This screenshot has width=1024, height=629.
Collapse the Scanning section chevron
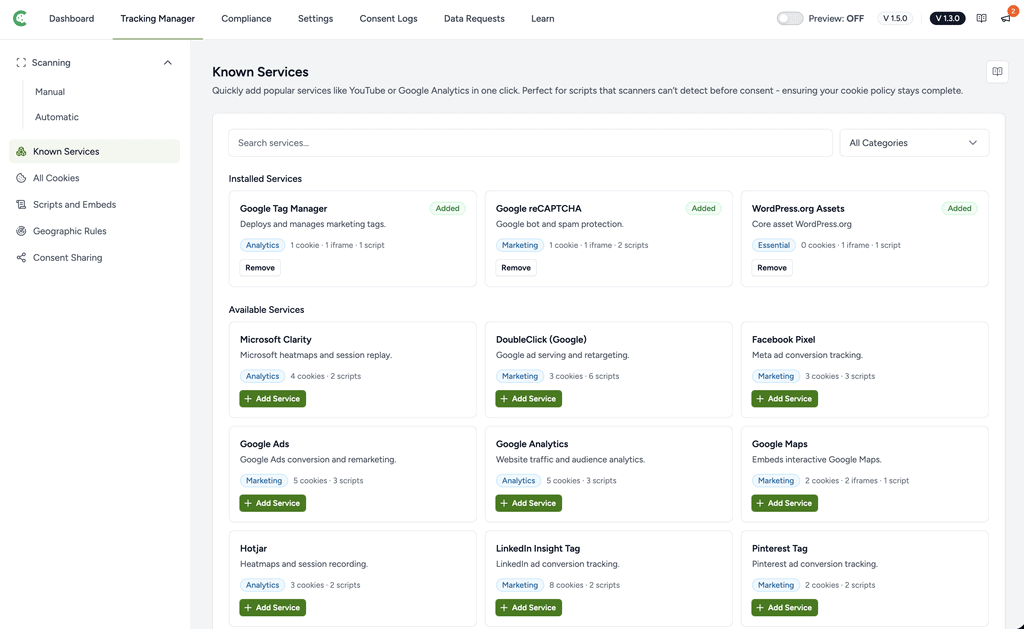168,63
